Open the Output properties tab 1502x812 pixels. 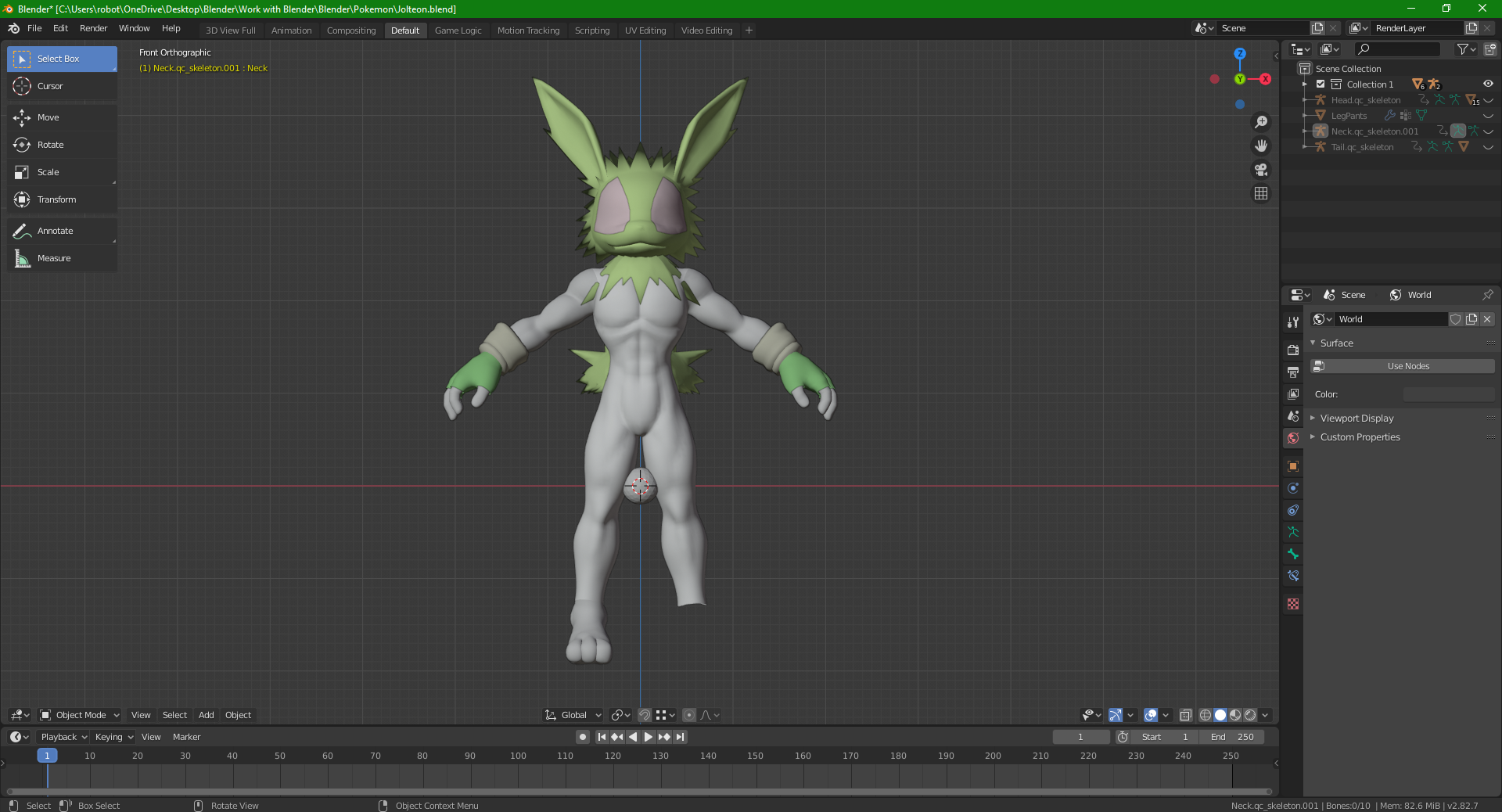(1293, 372)
